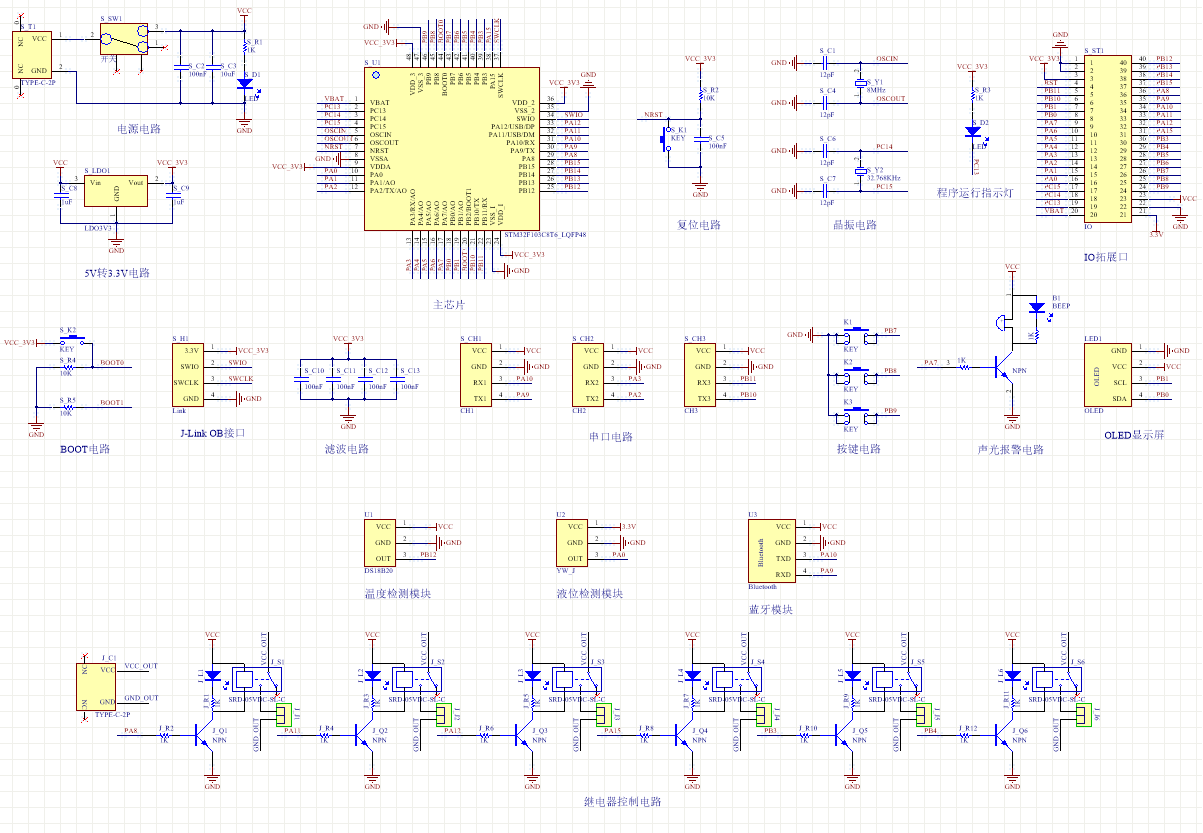Click the 程序运行指示灯 label
Viewport: 1203px width, 833px height.
975,192
